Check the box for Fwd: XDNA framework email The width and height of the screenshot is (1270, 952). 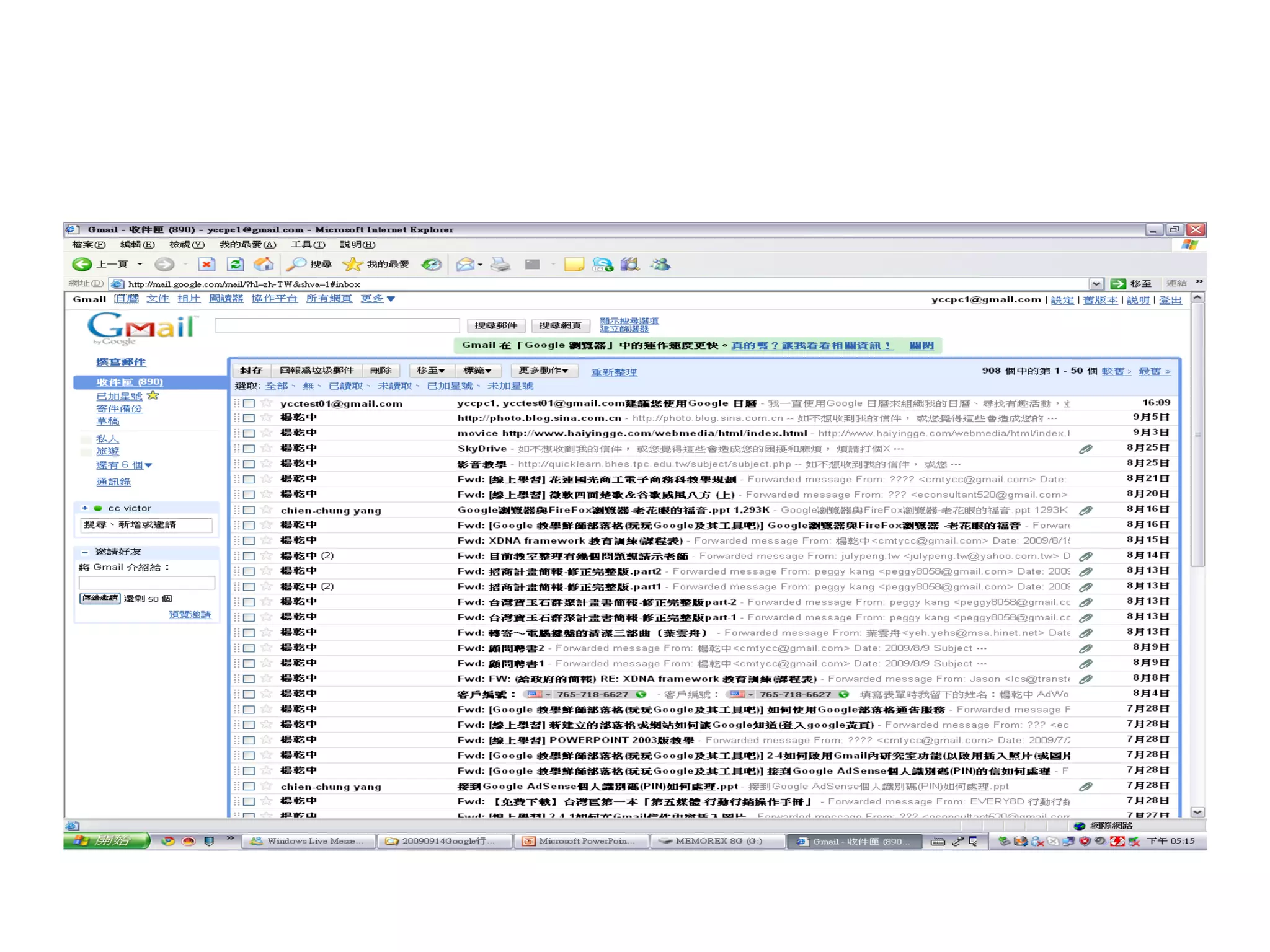tap(249, 540)
